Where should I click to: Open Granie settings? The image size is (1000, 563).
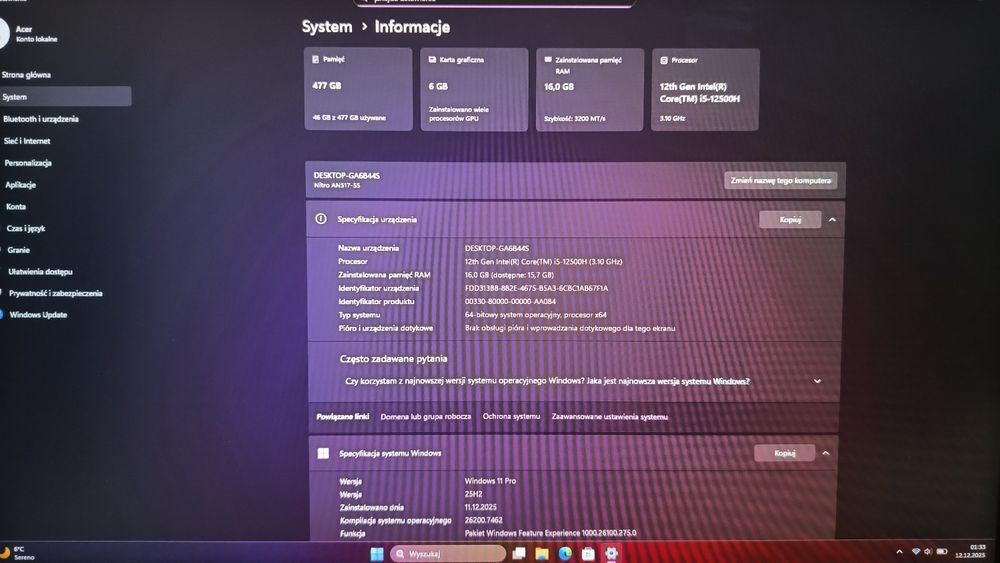click(x=18, y=250)
